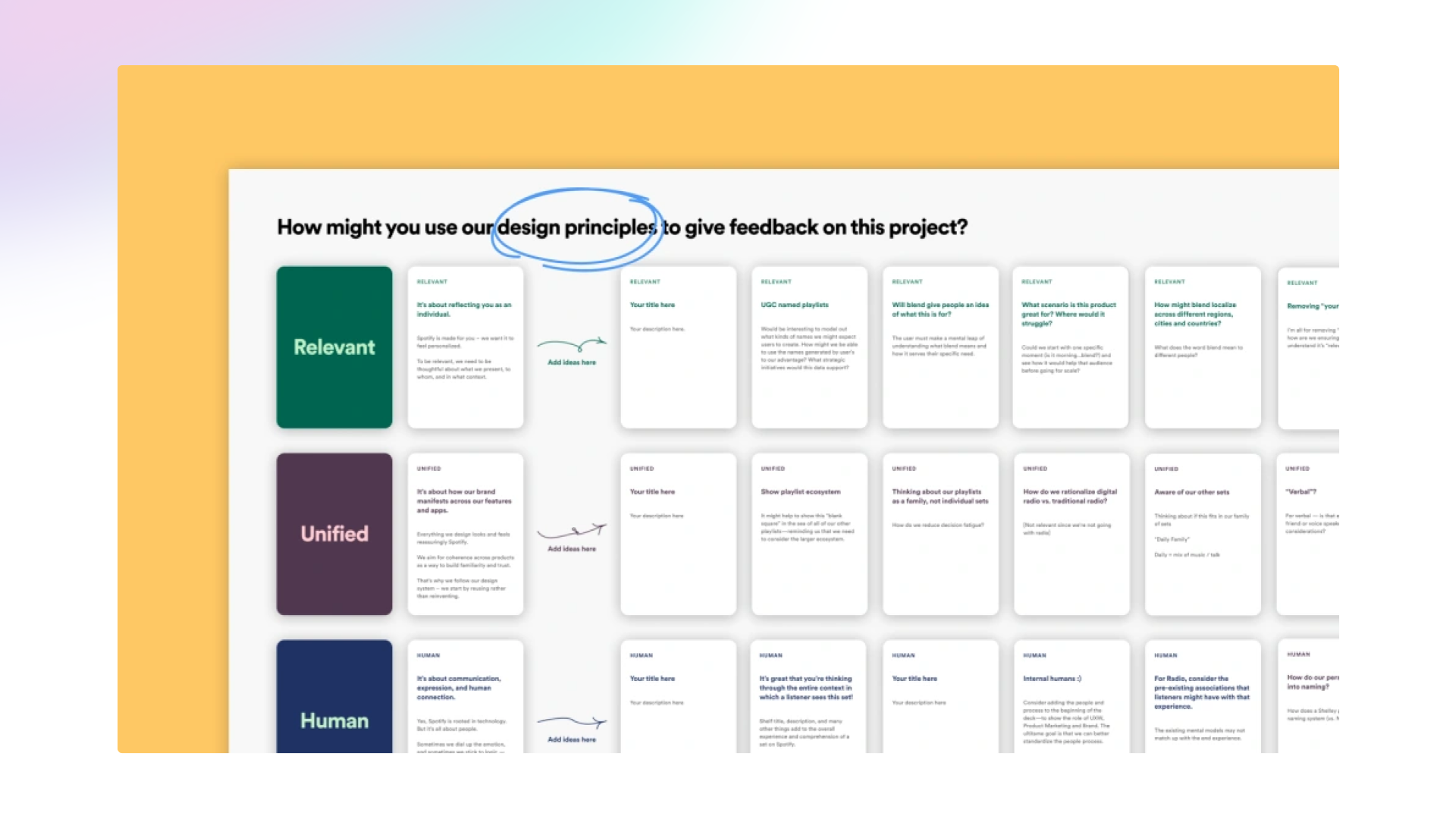Click the 'Internal humans :)' card
The height and width of the screenshot is (819, 1456).
(x=1071, y=698)
